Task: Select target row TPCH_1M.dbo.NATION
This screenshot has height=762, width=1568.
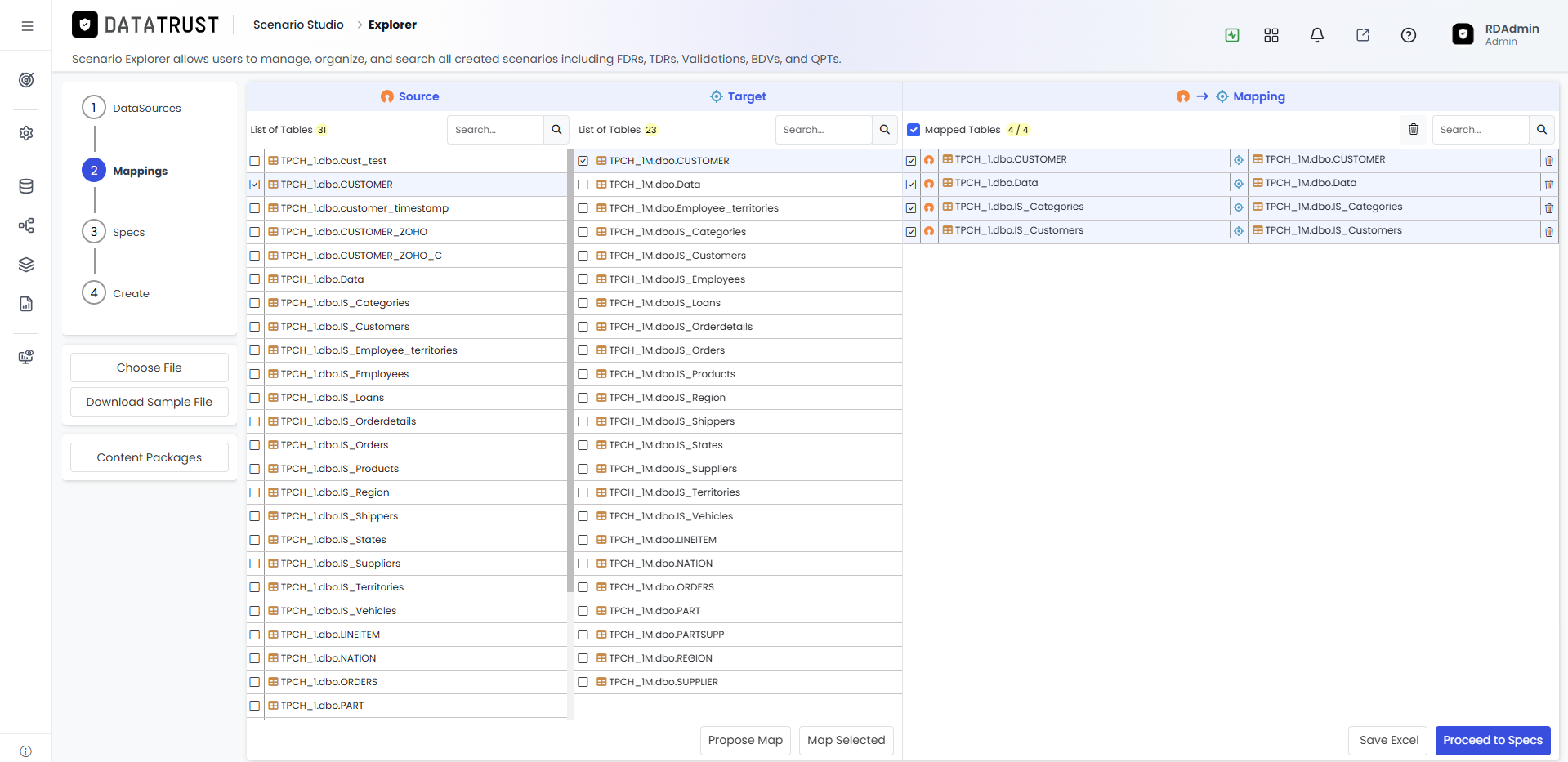Action: click(x=738, y=564)
